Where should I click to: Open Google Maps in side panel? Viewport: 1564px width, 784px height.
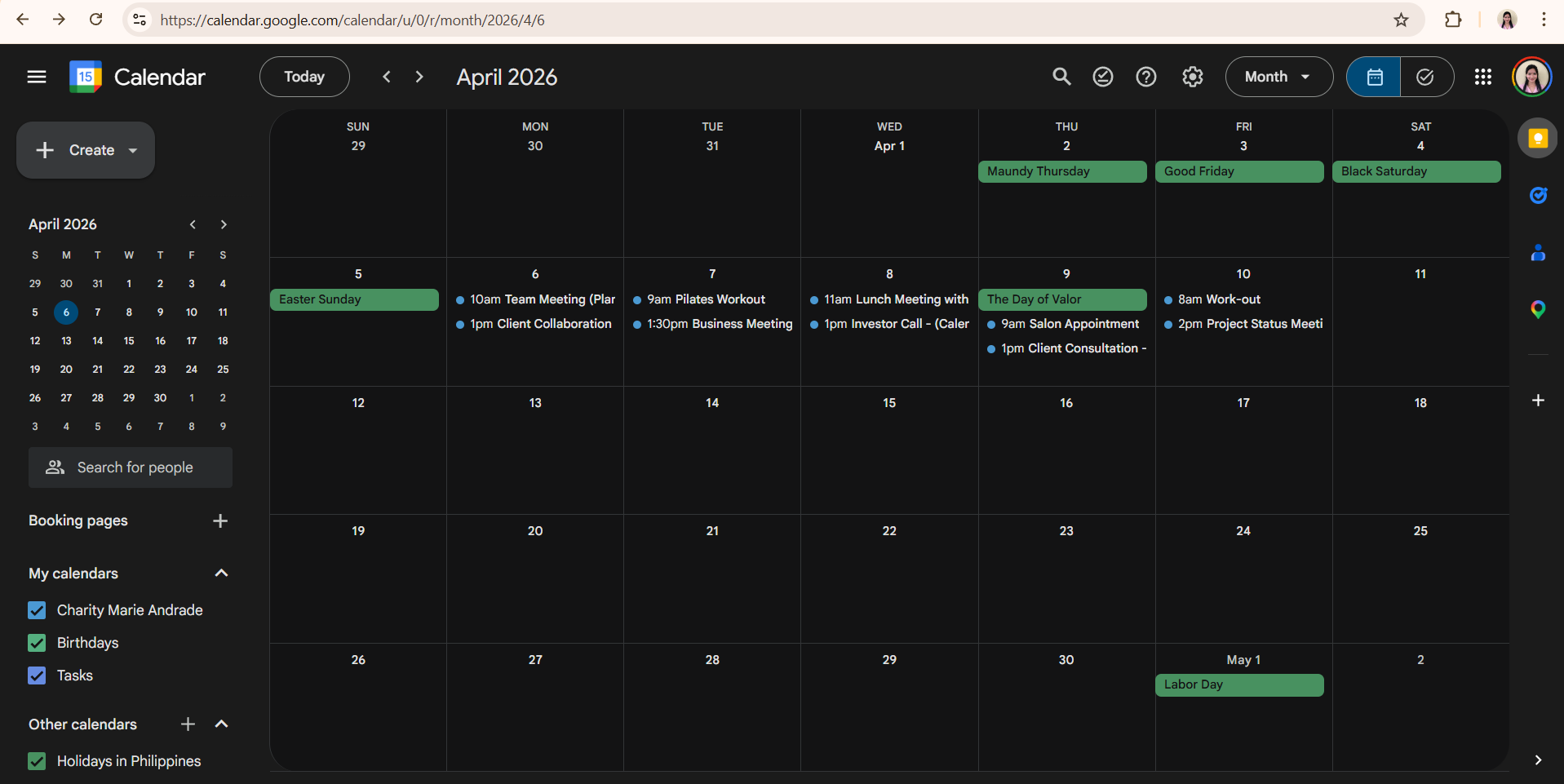[x=1537, y=309]
